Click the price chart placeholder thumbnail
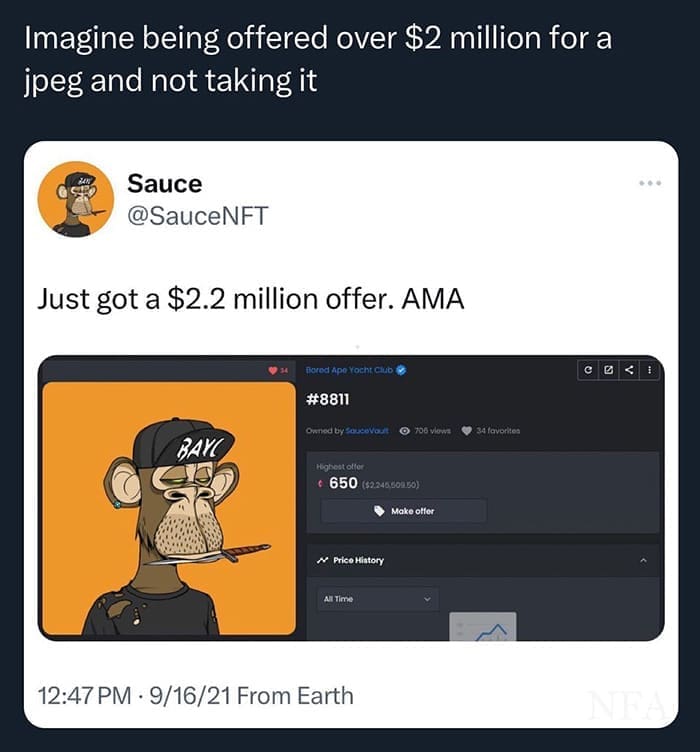700x752 pixels. (x=483, y=627)
